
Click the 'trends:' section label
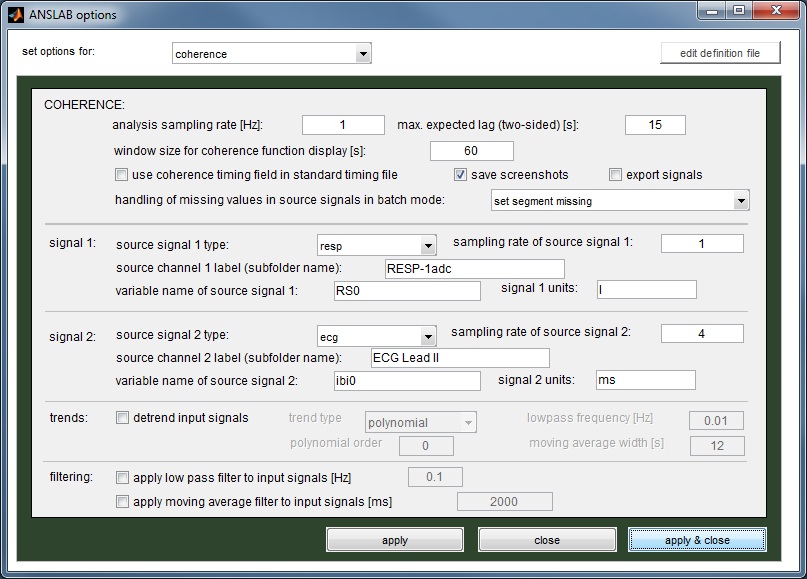coord(69,417)
